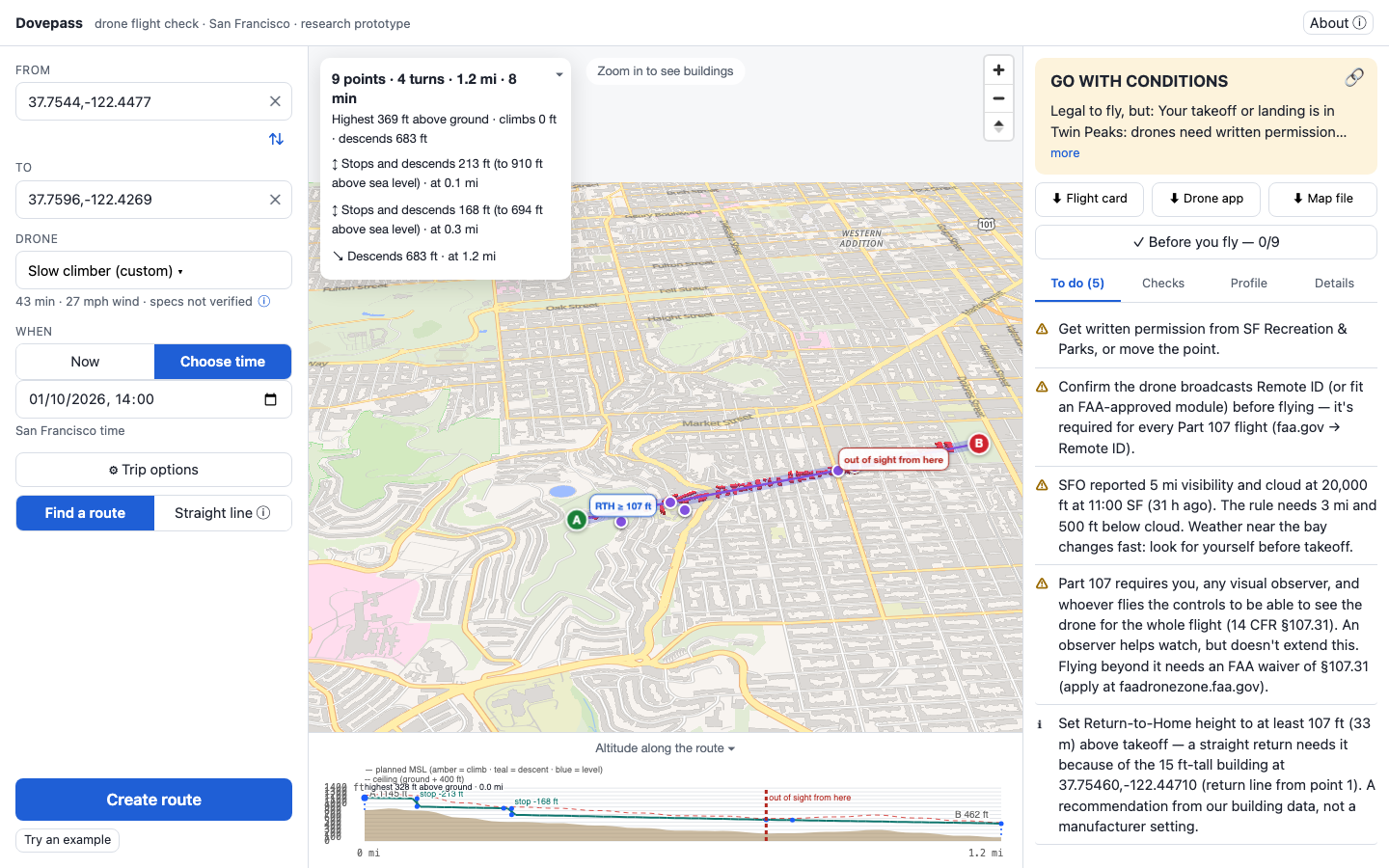Switch to Find a route mode
The height and width of the screenshot is (868, 1389).
tap(85, 513)
